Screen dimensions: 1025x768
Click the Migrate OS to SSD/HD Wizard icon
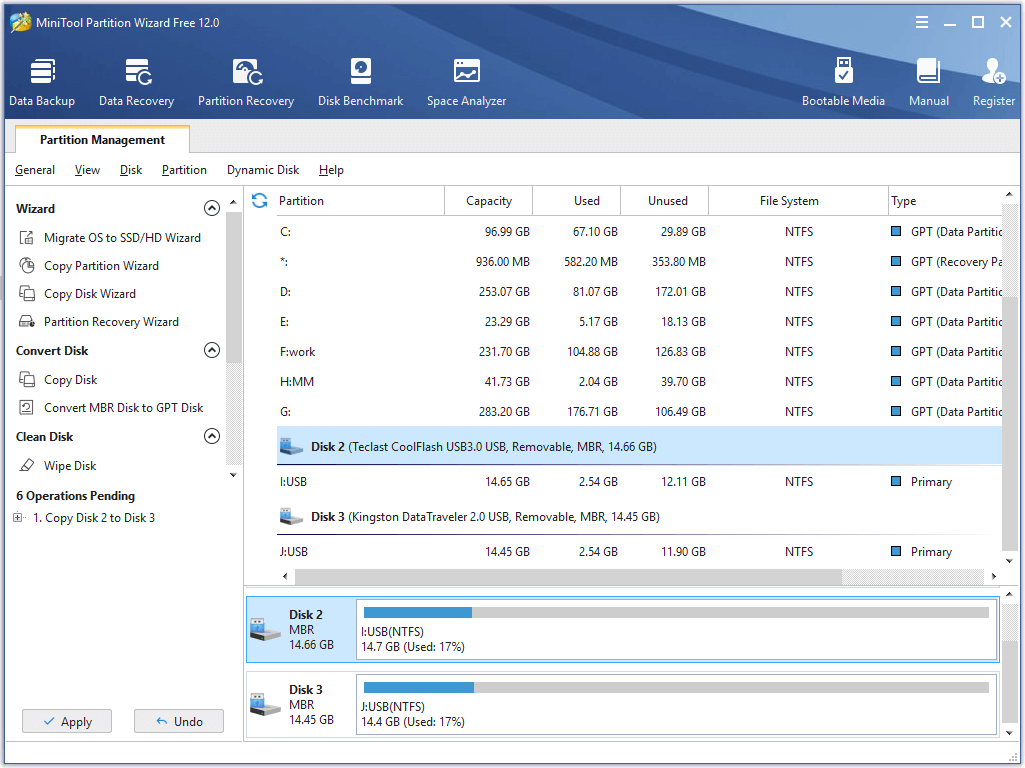tap(27, 237)
